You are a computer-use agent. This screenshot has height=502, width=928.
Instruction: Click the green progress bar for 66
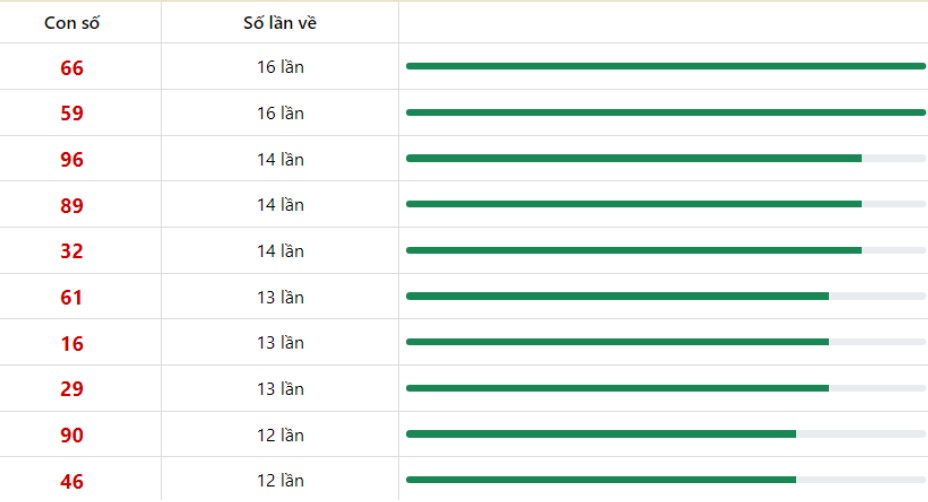pos(666,66)
